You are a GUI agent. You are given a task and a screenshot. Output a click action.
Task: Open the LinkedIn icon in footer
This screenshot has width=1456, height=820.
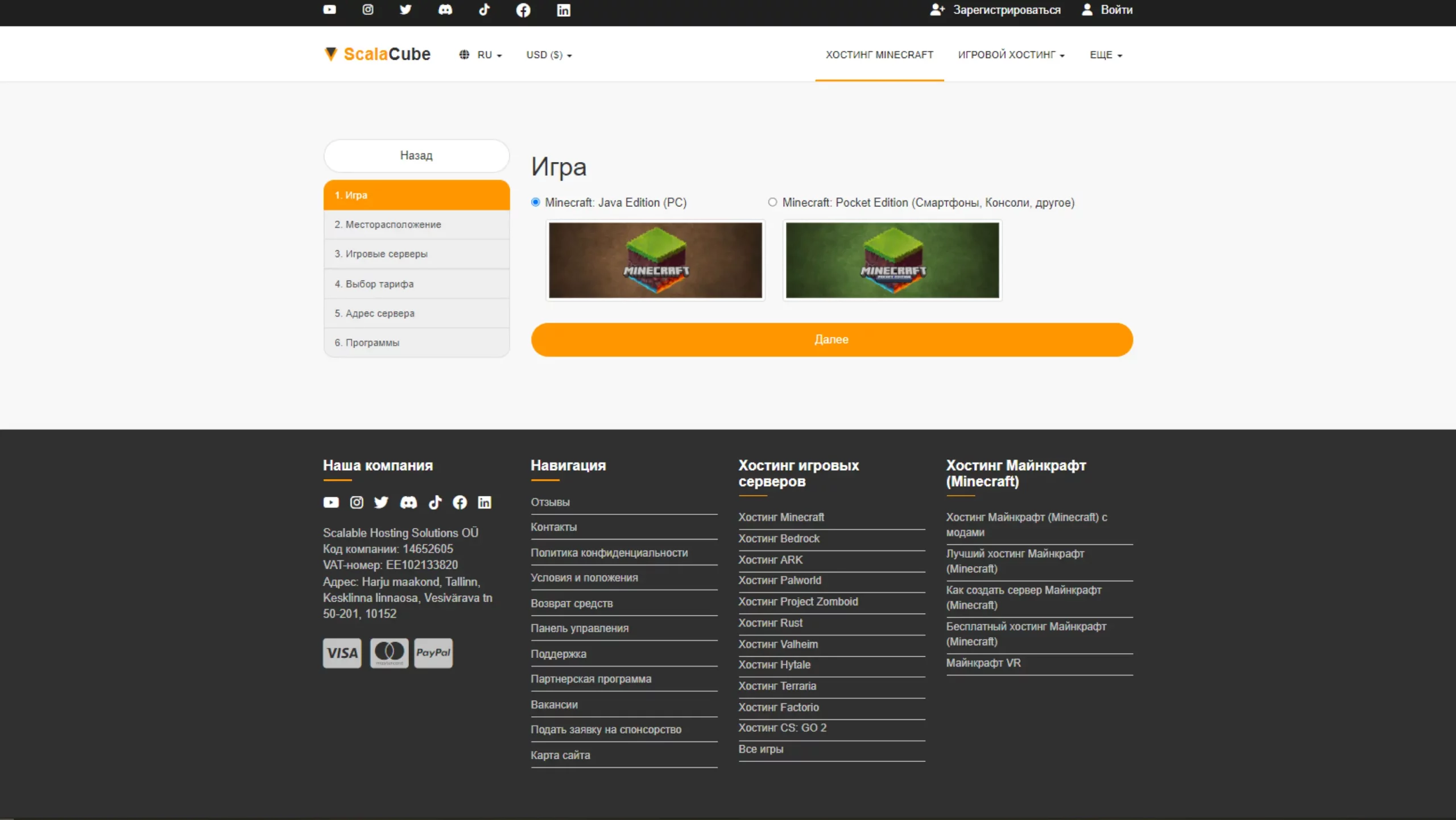click(x=485, y=502)
